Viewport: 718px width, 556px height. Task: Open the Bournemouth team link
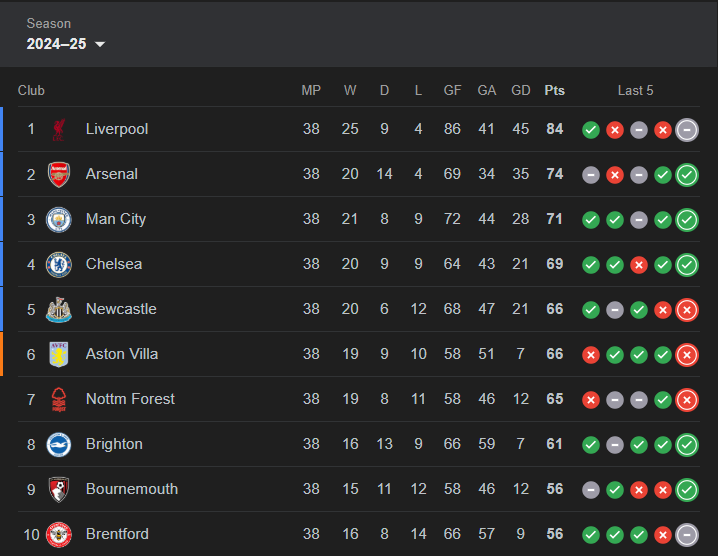[x=131, y=489]
